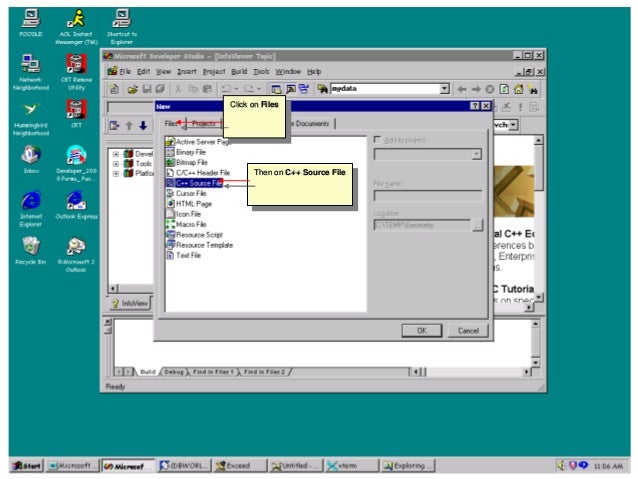The height and width of the screenshot is (479, 638).
Task: Click the InfoViewer pane scroll-up arrow
Action: [x=538, y=140]
